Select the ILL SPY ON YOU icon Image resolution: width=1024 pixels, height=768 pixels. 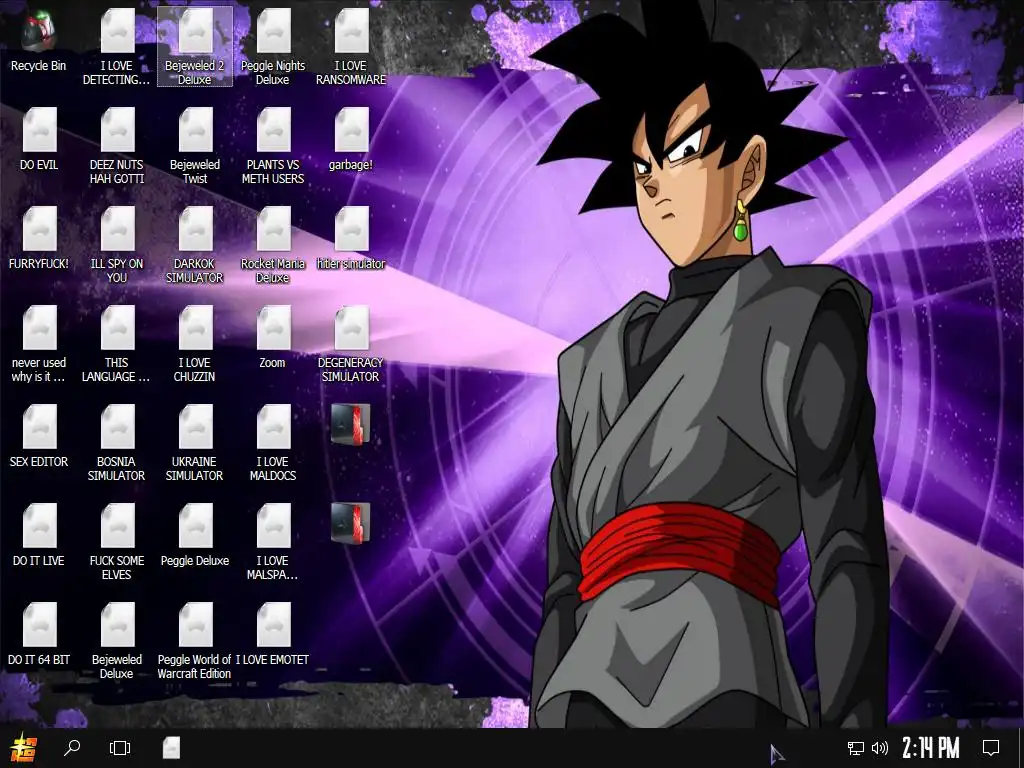point(116,245)
